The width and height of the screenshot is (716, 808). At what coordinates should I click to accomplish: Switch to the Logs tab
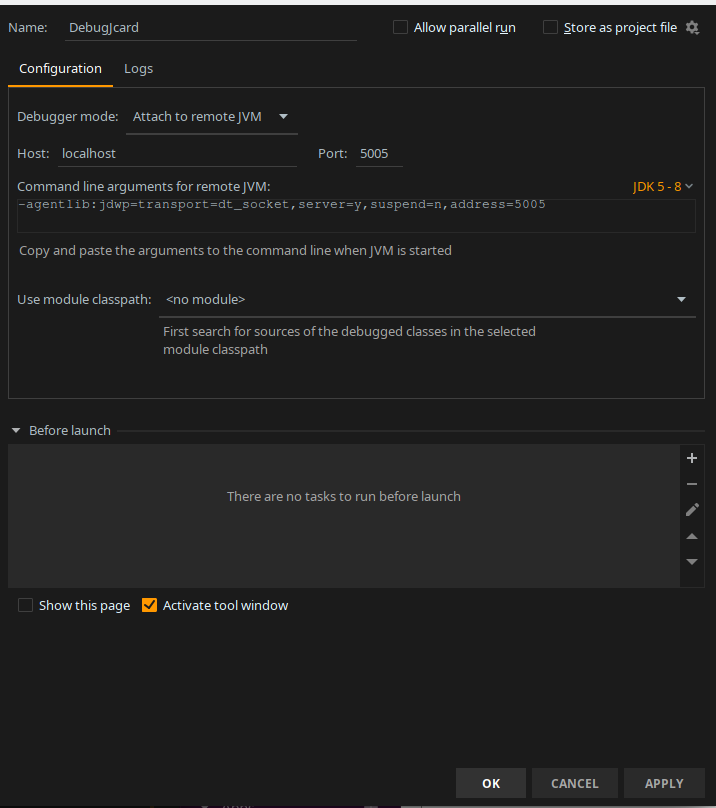[138, 68]
